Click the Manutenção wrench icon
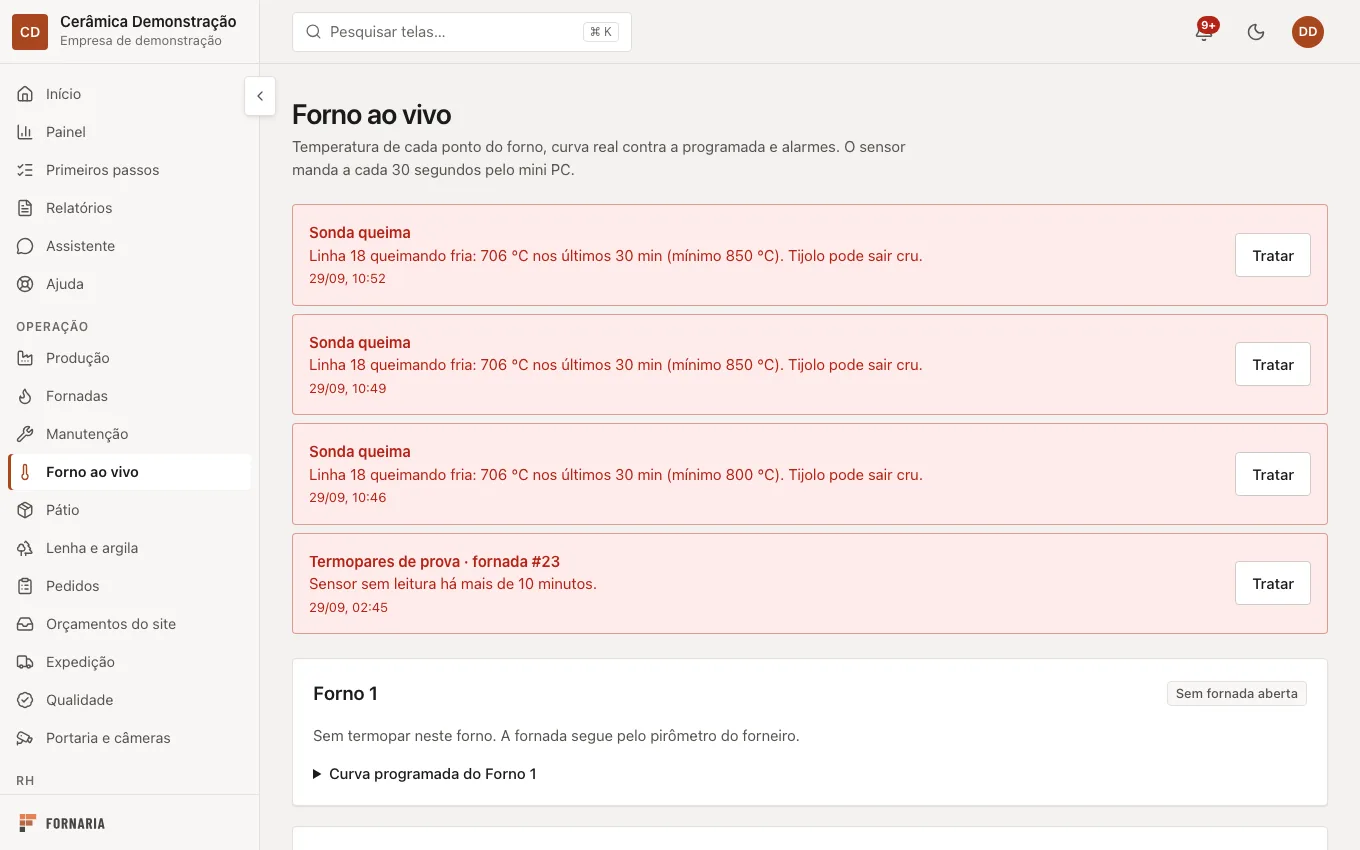Image resolution: width=1360 pixels, height=850 pixels. pos(26,434)
